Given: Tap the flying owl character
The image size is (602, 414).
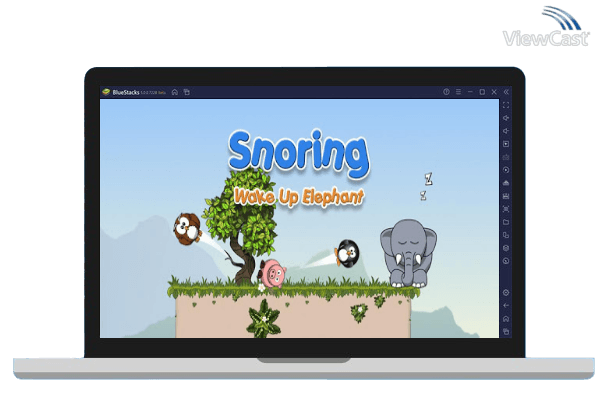Looking at the screenshot, I should (187, 229).
